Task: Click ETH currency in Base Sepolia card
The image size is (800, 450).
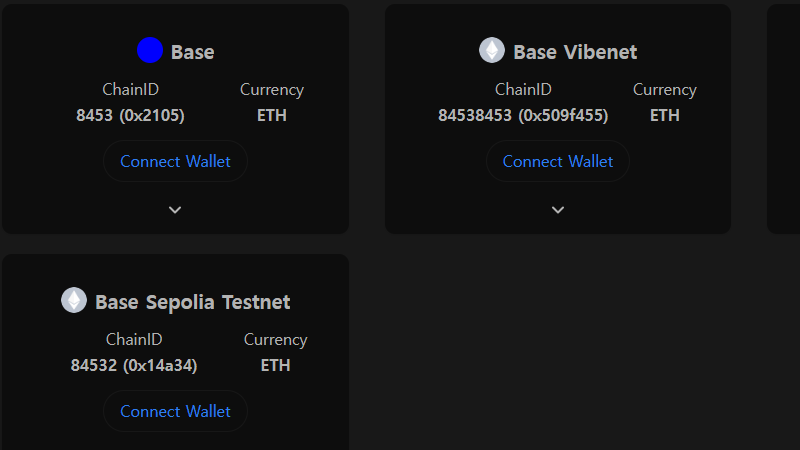Action: click(275, 365)
